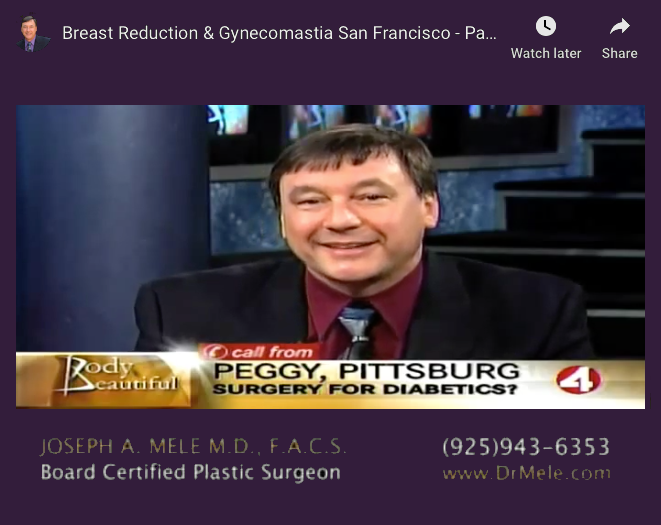Click the Joseph A. Mele M.D., F.A.C.S. name
Image resolution: width=661 pixels, height=525 pixels.
click(193, 447)
